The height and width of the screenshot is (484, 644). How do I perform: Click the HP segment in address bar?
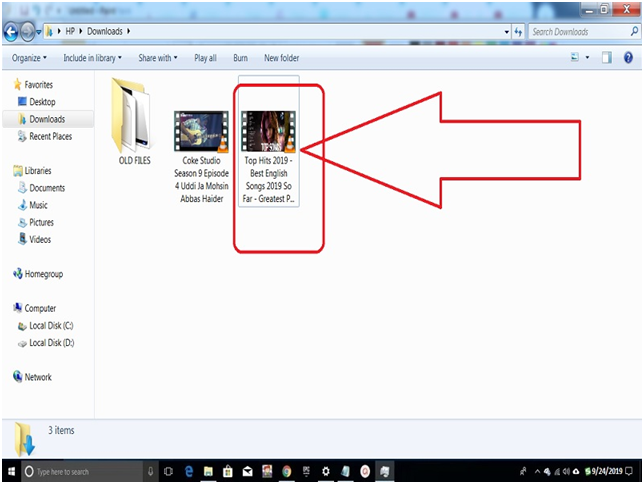click(x=70, y=31)
